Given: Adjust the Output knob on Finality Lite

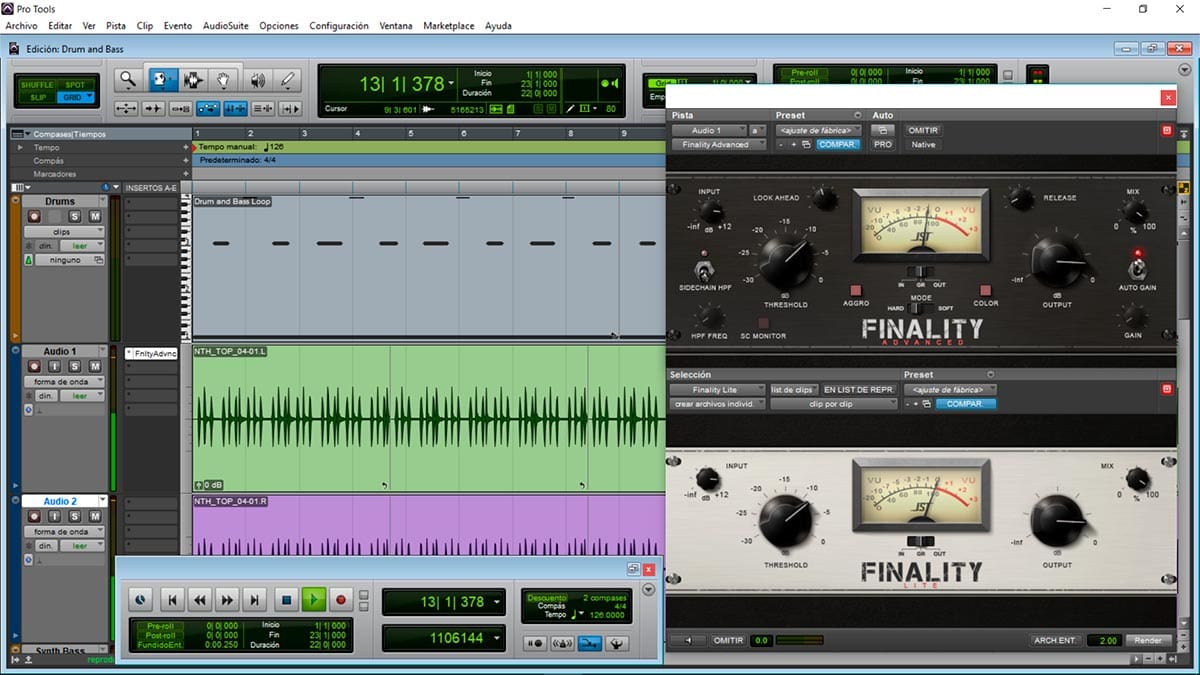Looking at the screenshot, I should (x=1058, y=519).
